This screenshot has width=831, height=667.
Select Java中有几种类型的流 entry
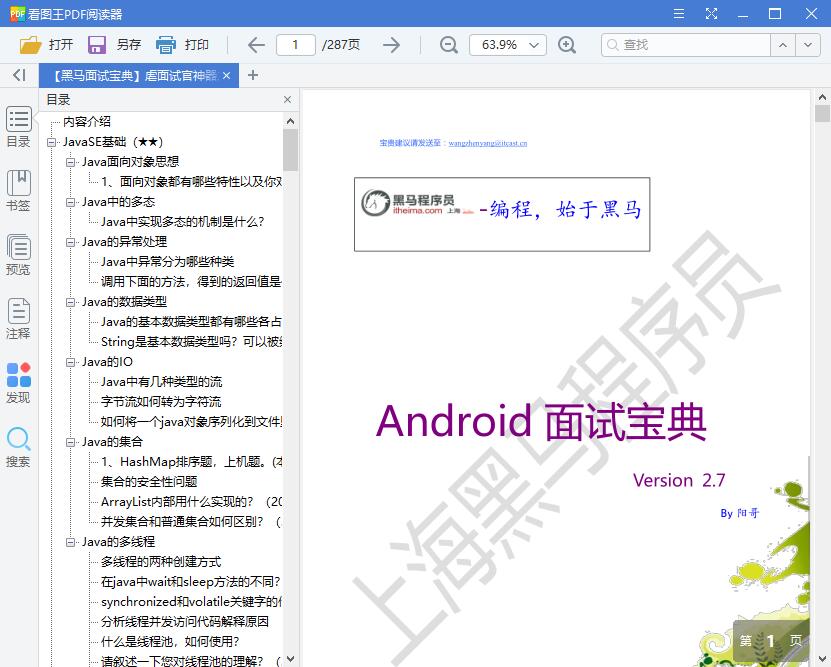point(162,382)
